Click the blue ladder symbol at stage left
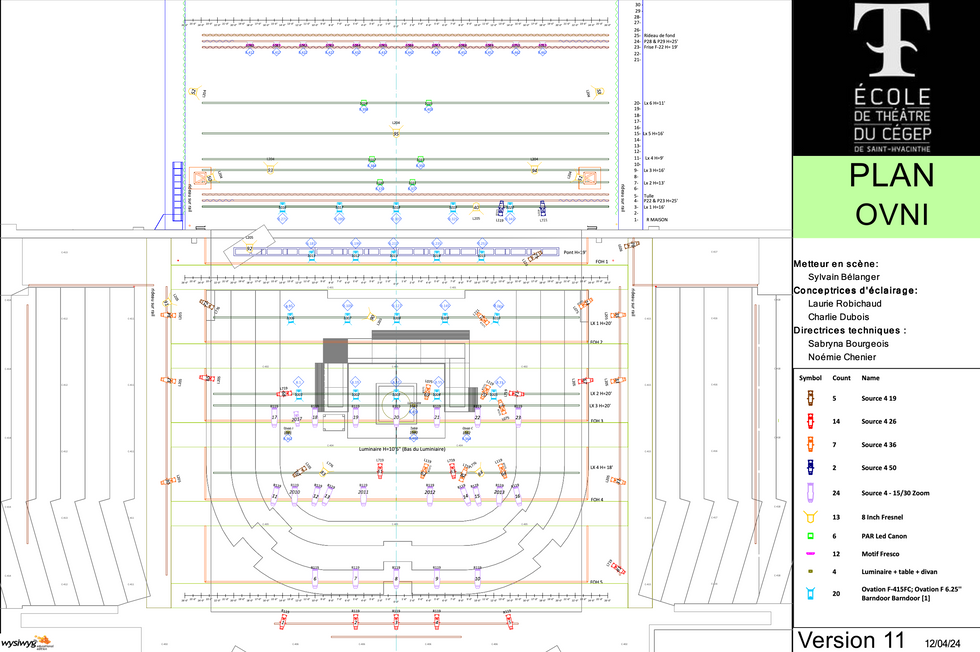980x652 pixels. pyautogui.click(x=178, y=191)
